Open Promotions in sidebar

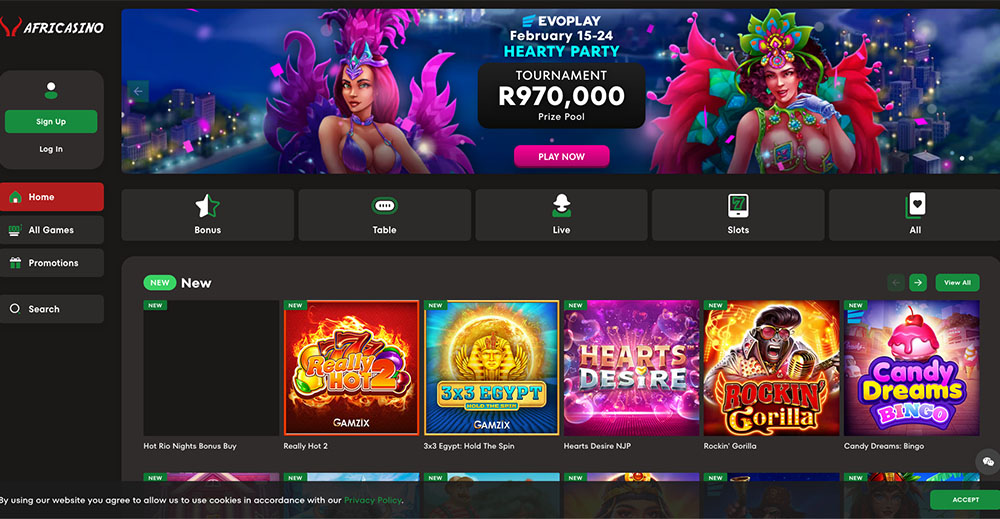pos(52,263)
